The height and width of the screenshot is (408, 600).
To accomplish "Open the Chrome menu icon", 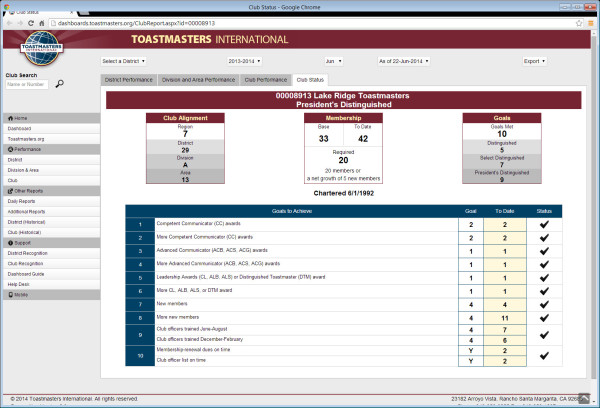I will point(591,23).
